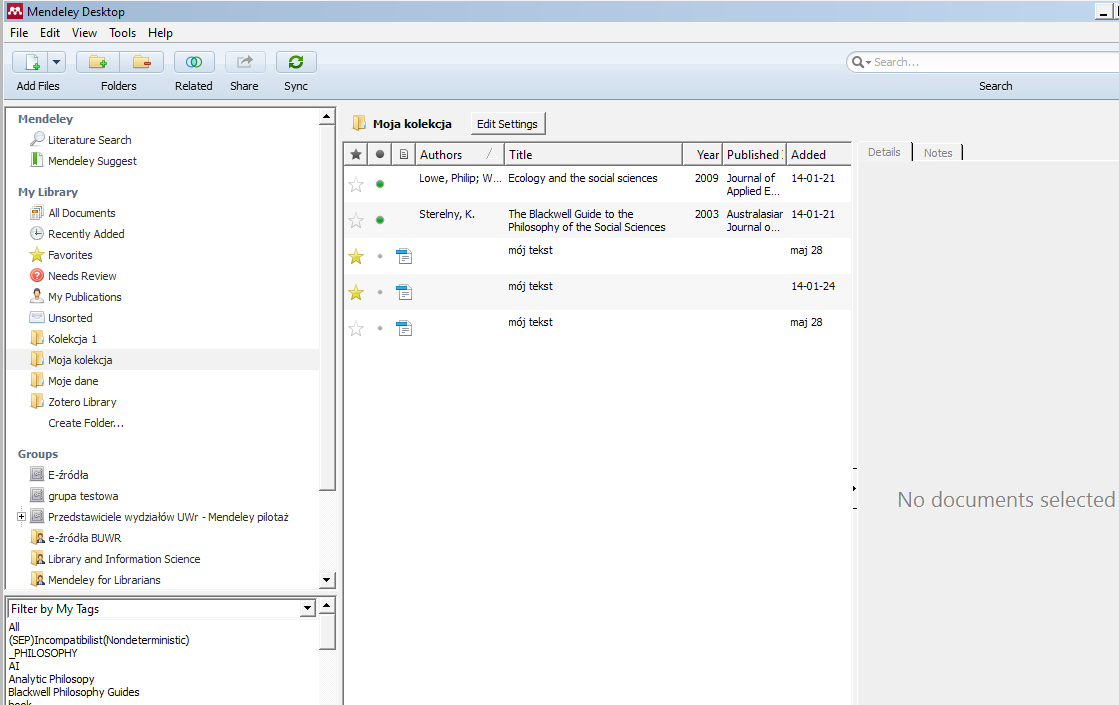
Task: Sort by the Added column header
Action: click(819, 154)
